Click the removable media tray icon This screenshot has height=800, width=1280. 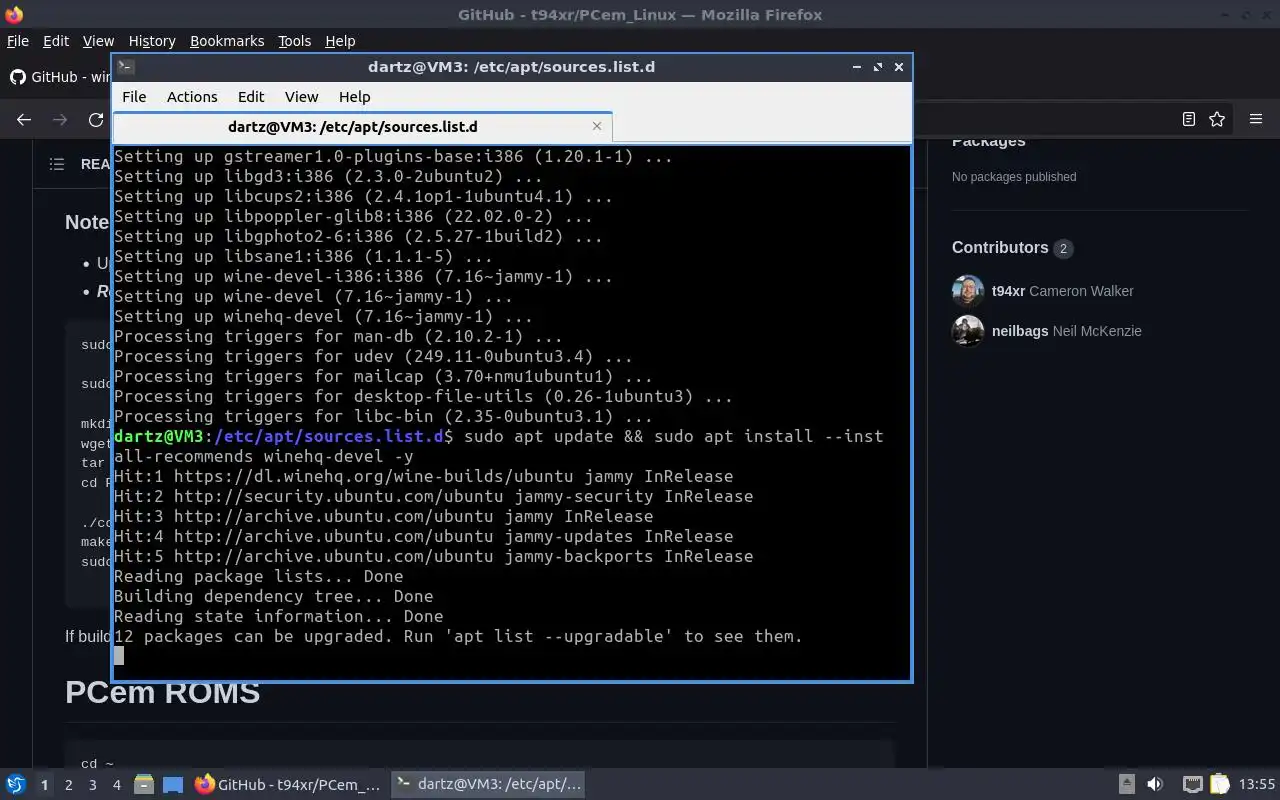click(1126, 785)
